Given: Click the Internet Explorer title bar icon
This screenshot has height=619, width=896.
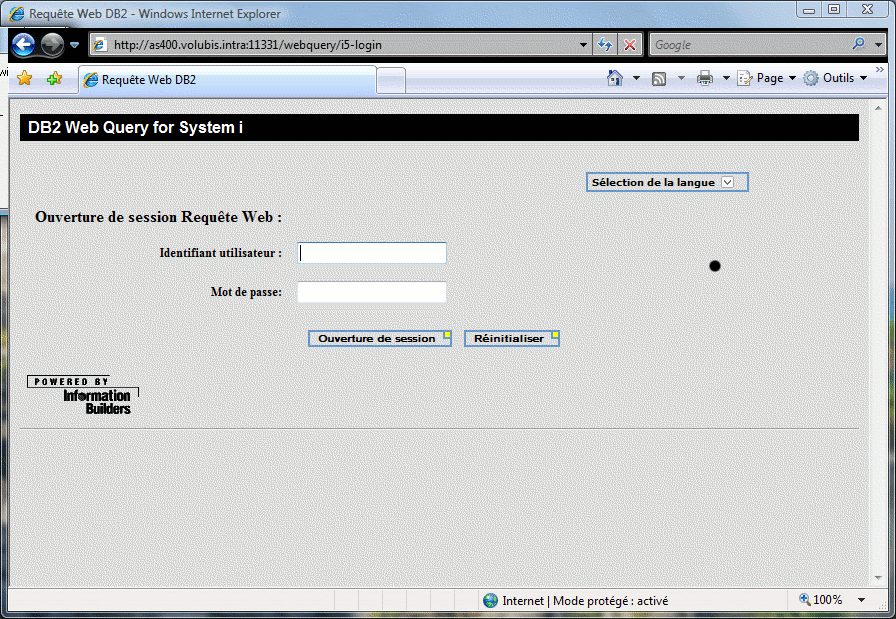Looking at the screenshot, I should pos(17,14).
